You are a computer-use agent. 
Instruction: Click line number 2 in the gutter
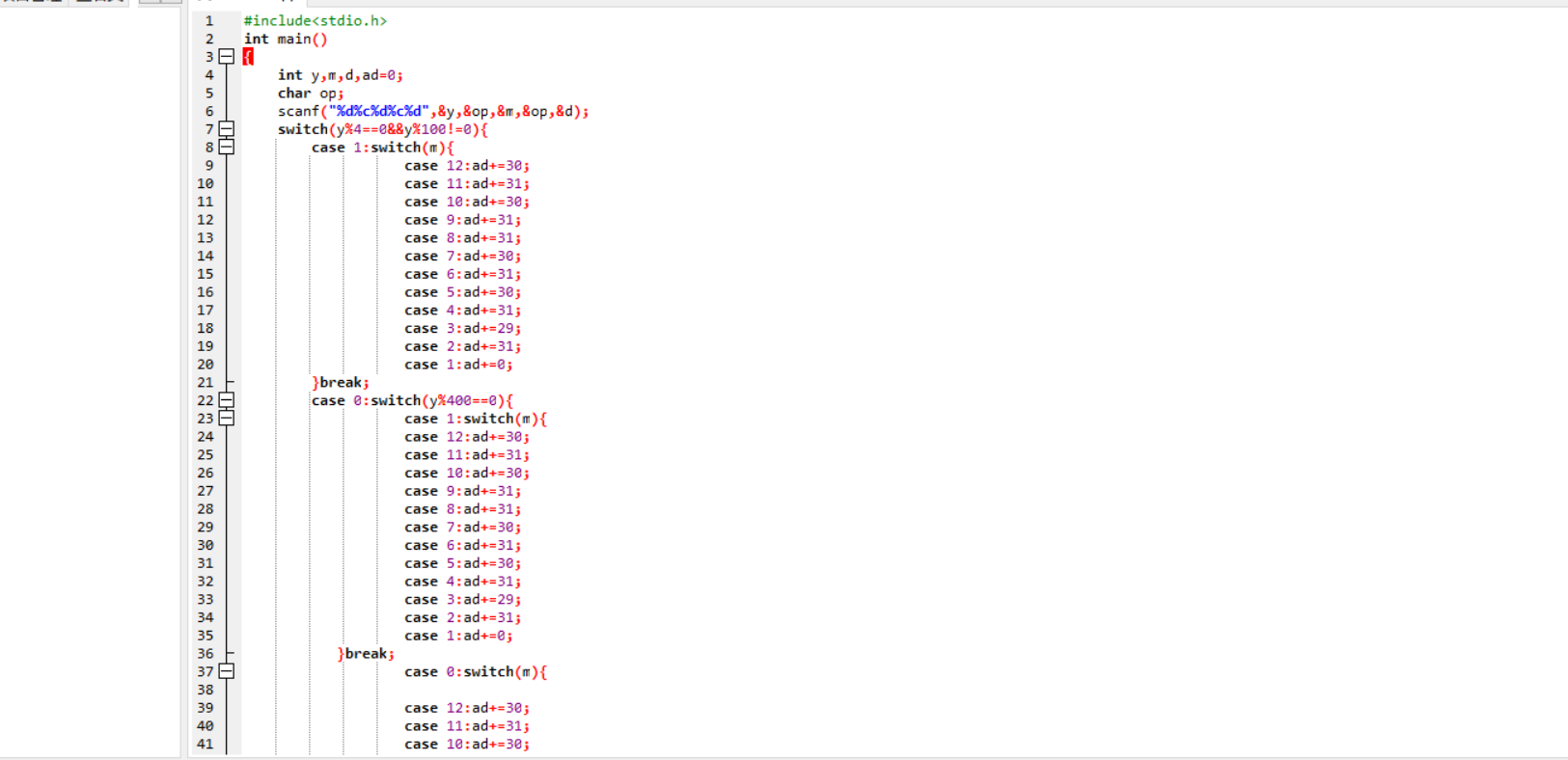[208, 39]
